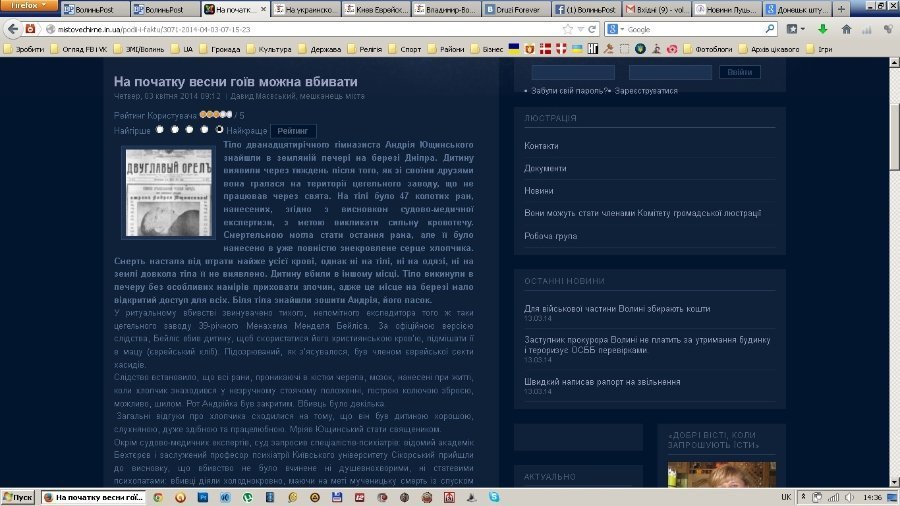Expand the address bar history dropdown arrow
This screenshot has width=900, height=506.
coord(580,30)
